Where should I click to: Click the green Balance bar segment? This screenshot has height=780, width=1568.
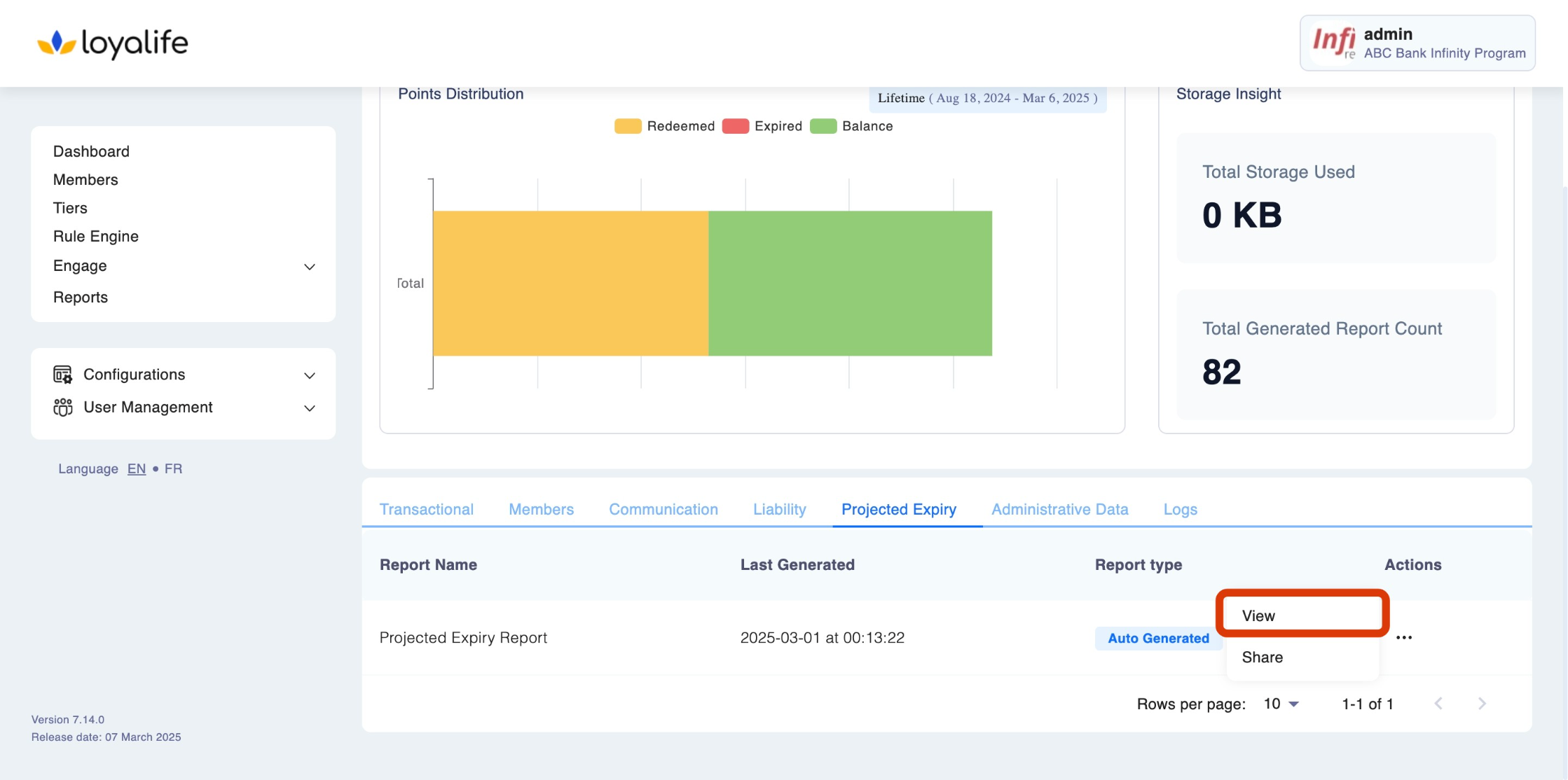tap(850, 284)
